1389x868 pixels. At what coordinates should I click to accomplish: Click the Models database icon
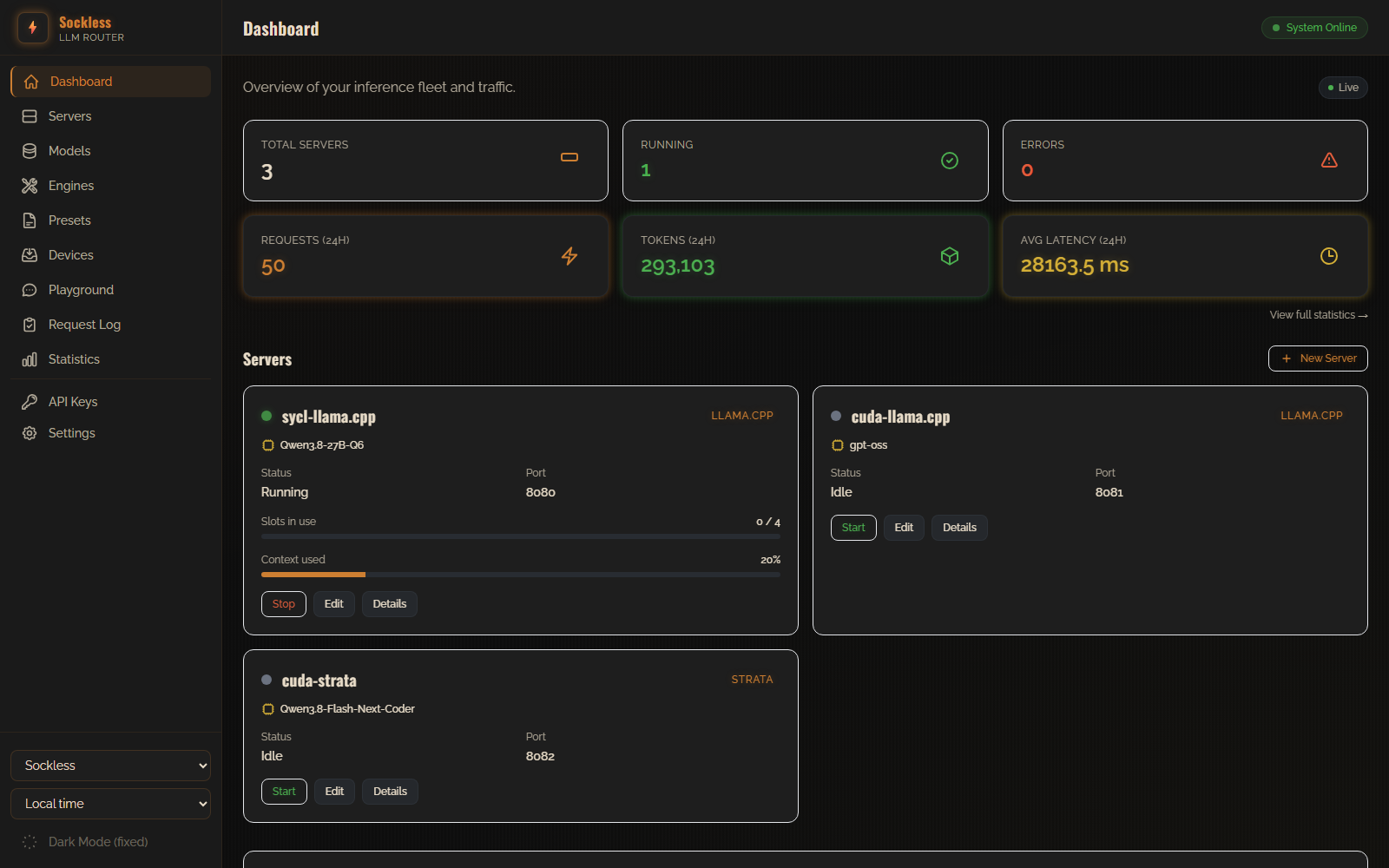tap(30, 151)
